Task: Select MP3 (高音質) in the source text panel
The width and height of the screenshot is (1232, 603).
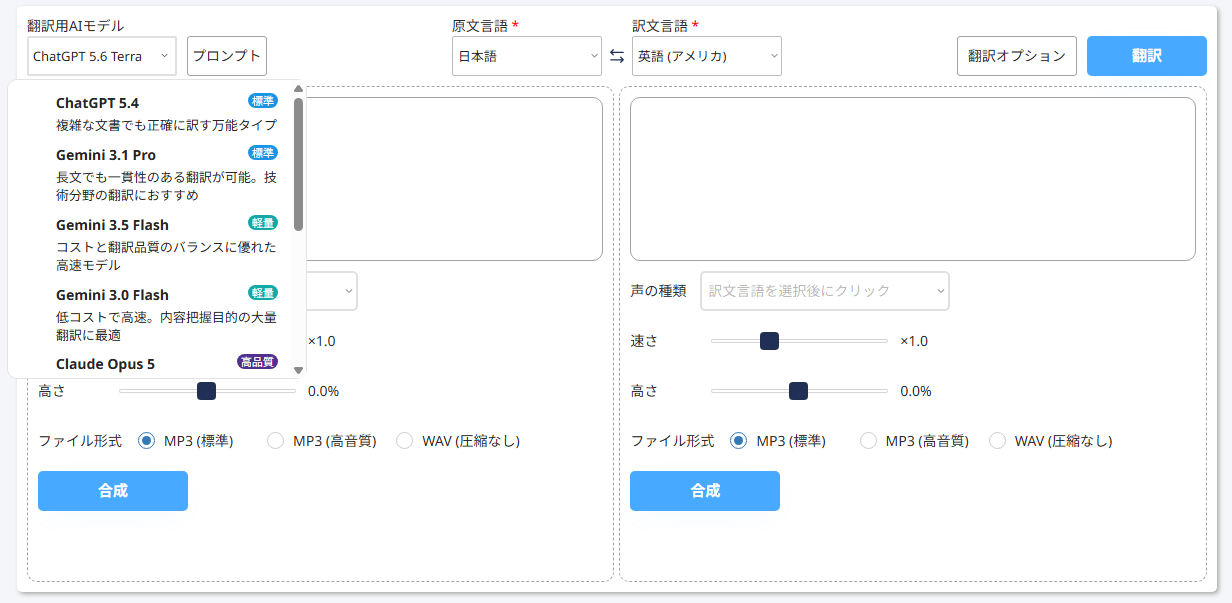Action: click(x=276, y=440)
